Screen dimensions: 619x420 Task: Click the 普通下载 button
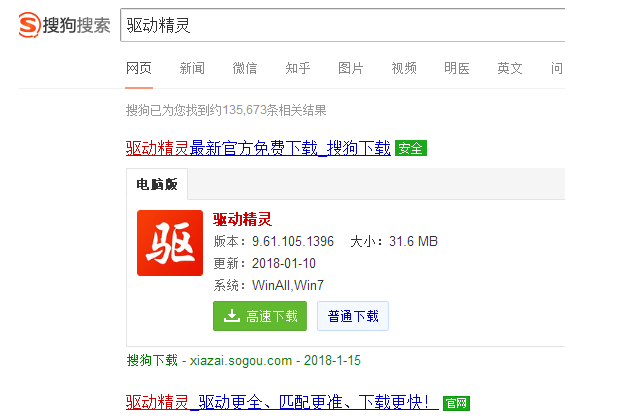coord(352,316)
